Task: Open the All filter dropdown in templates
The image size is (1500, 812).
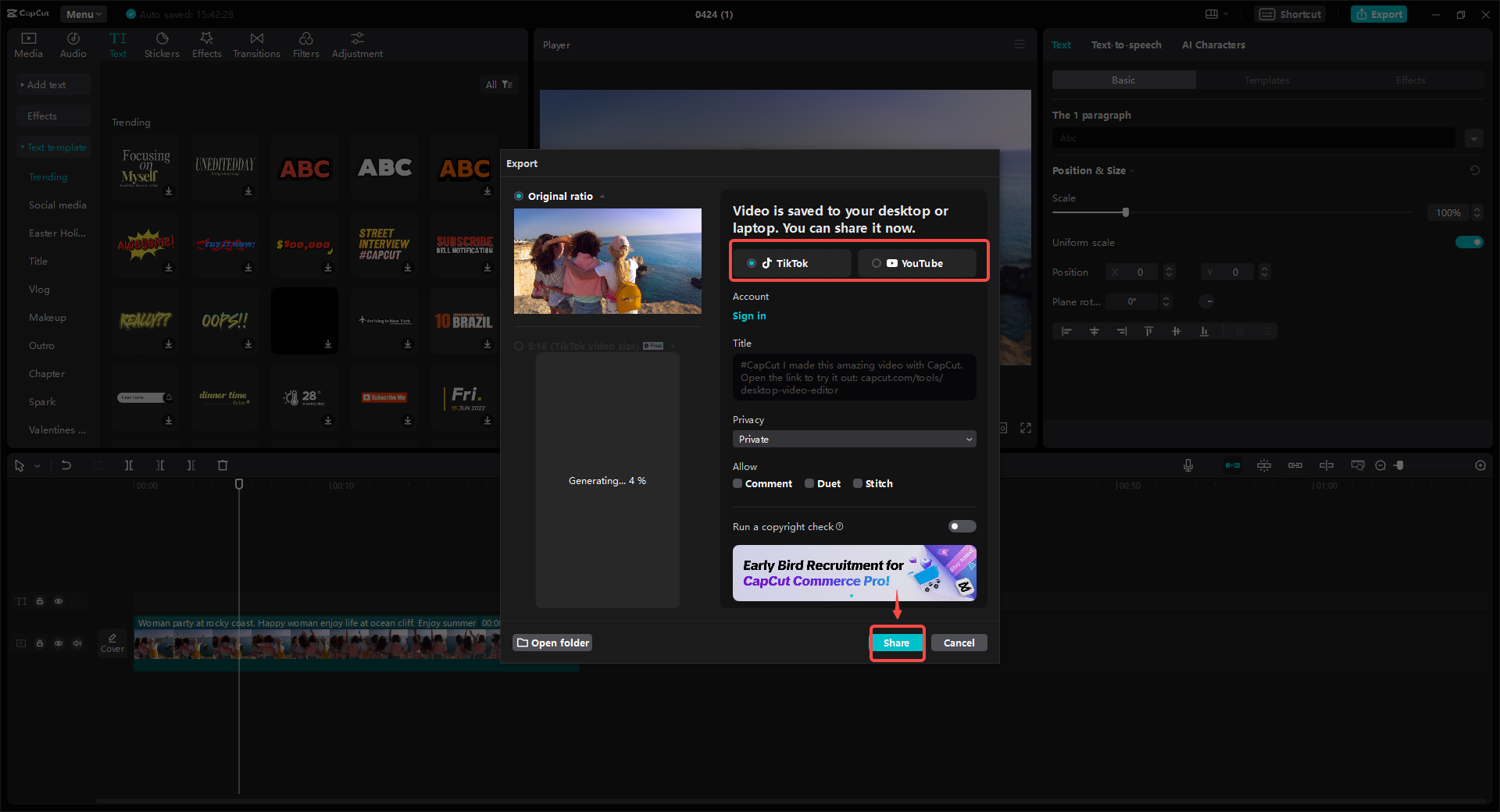Action: click(498, 84)
